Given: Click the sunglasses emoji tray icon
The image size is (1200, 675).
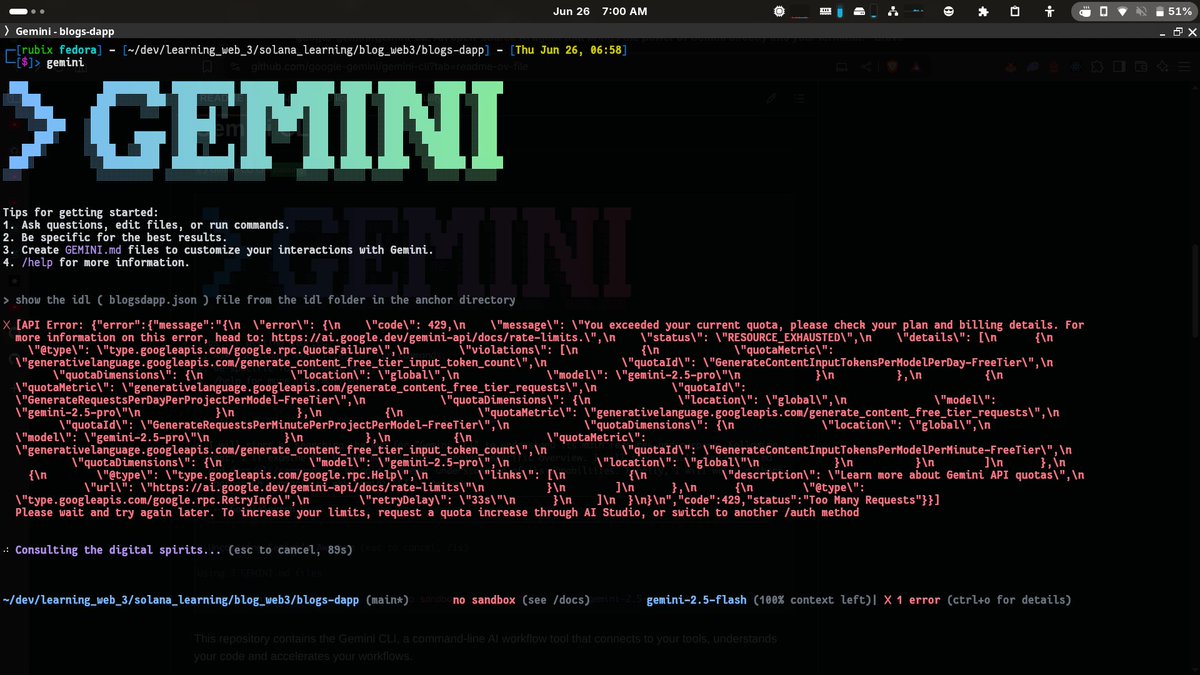Looking at the screenshot, I should [949, 11].
